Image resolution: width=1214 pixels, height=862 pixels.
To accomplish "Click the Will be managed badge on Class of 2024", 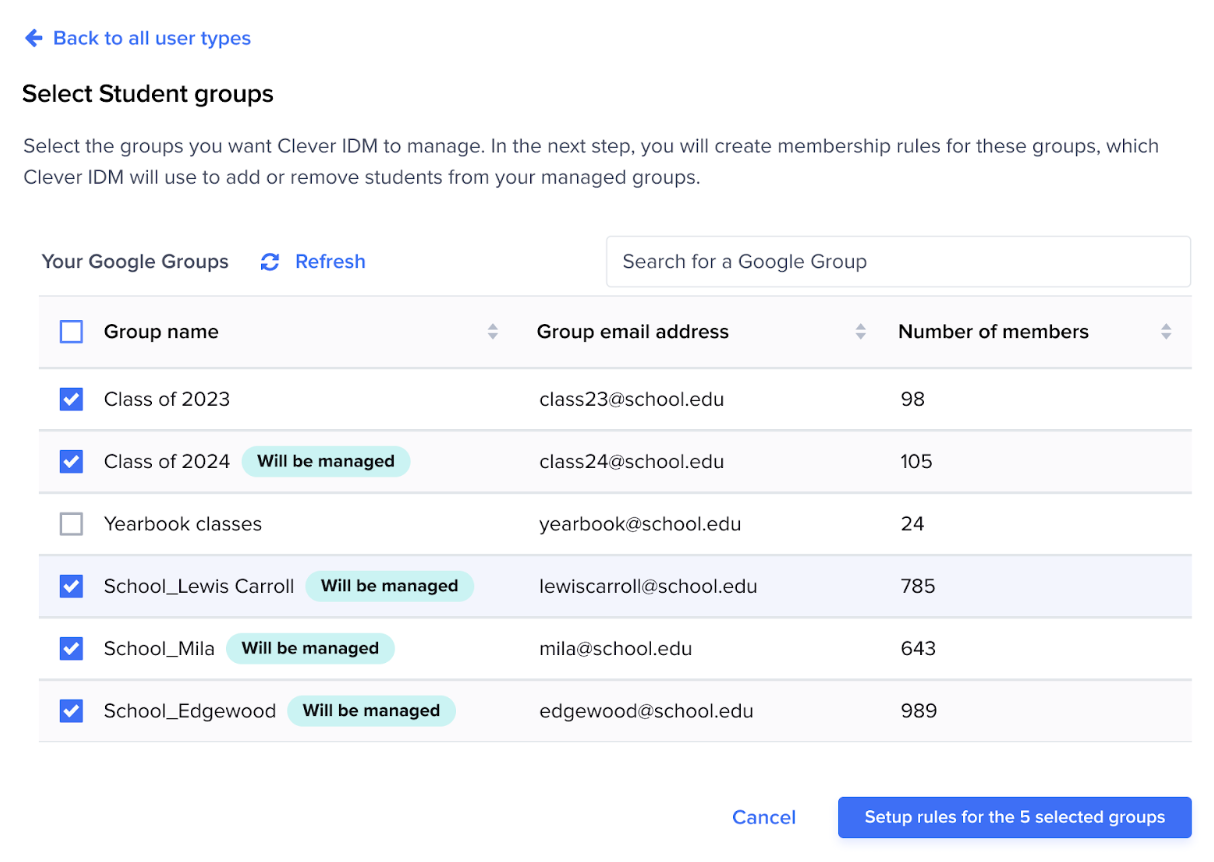I will point(325,461).
